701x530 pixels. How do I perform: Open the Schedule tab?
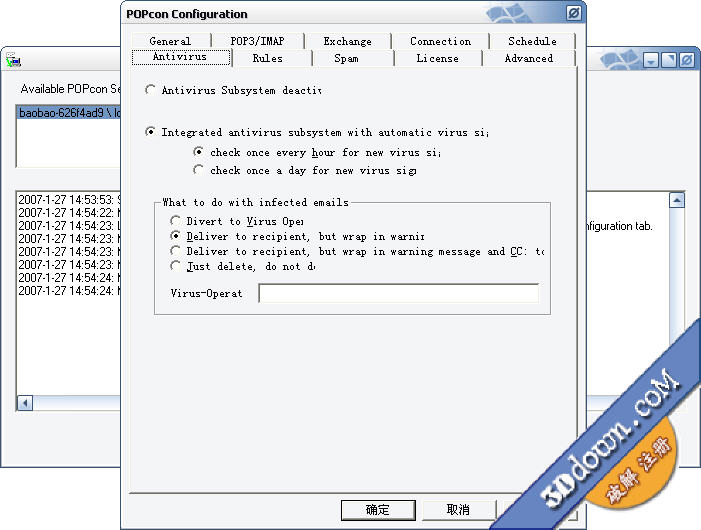click(x=532, y=41)
